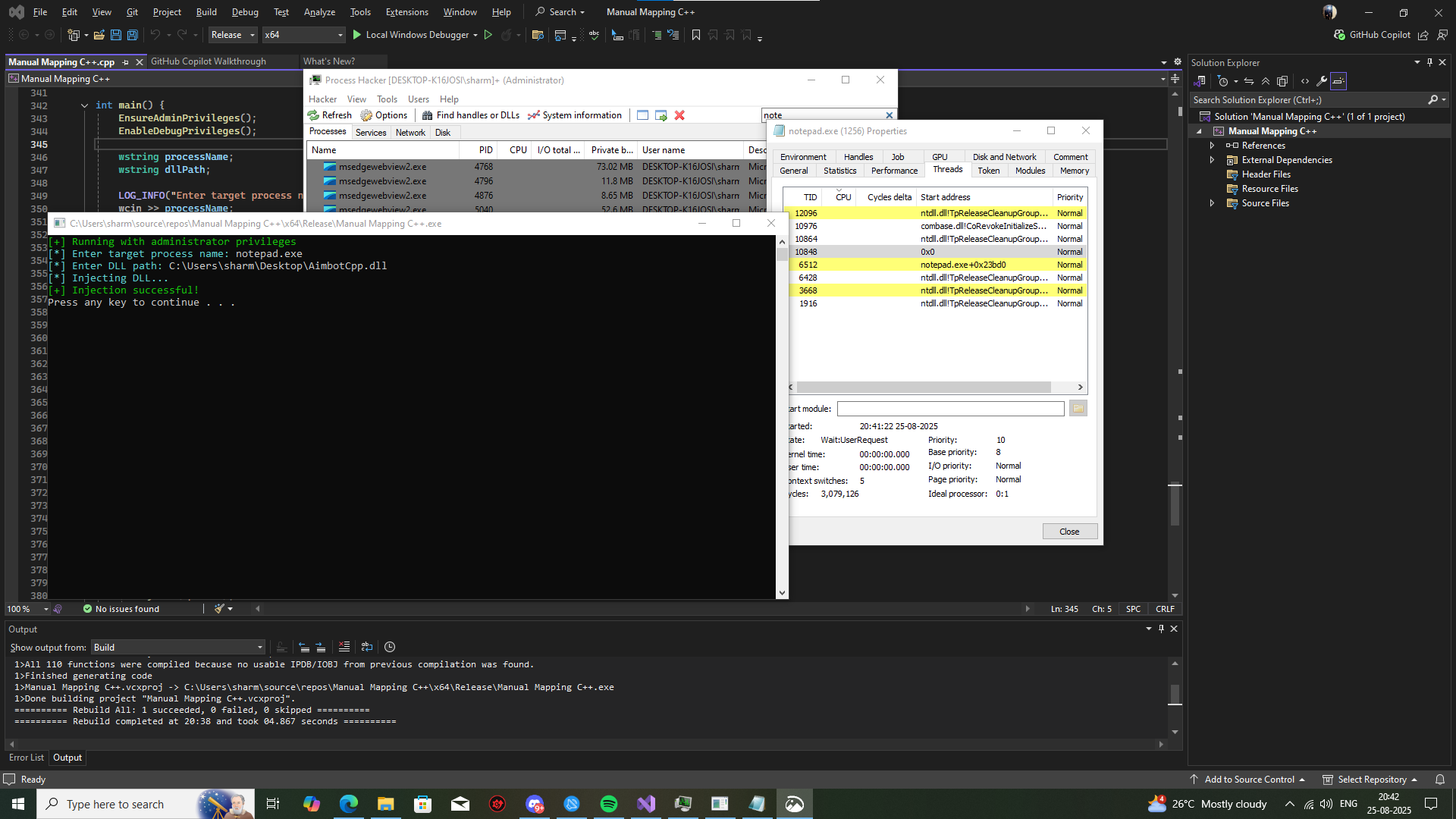Viewport: 1456px width, 819px height.
Task: Click the bookmark toggle icon in toolbar
Action: (696, 35)
